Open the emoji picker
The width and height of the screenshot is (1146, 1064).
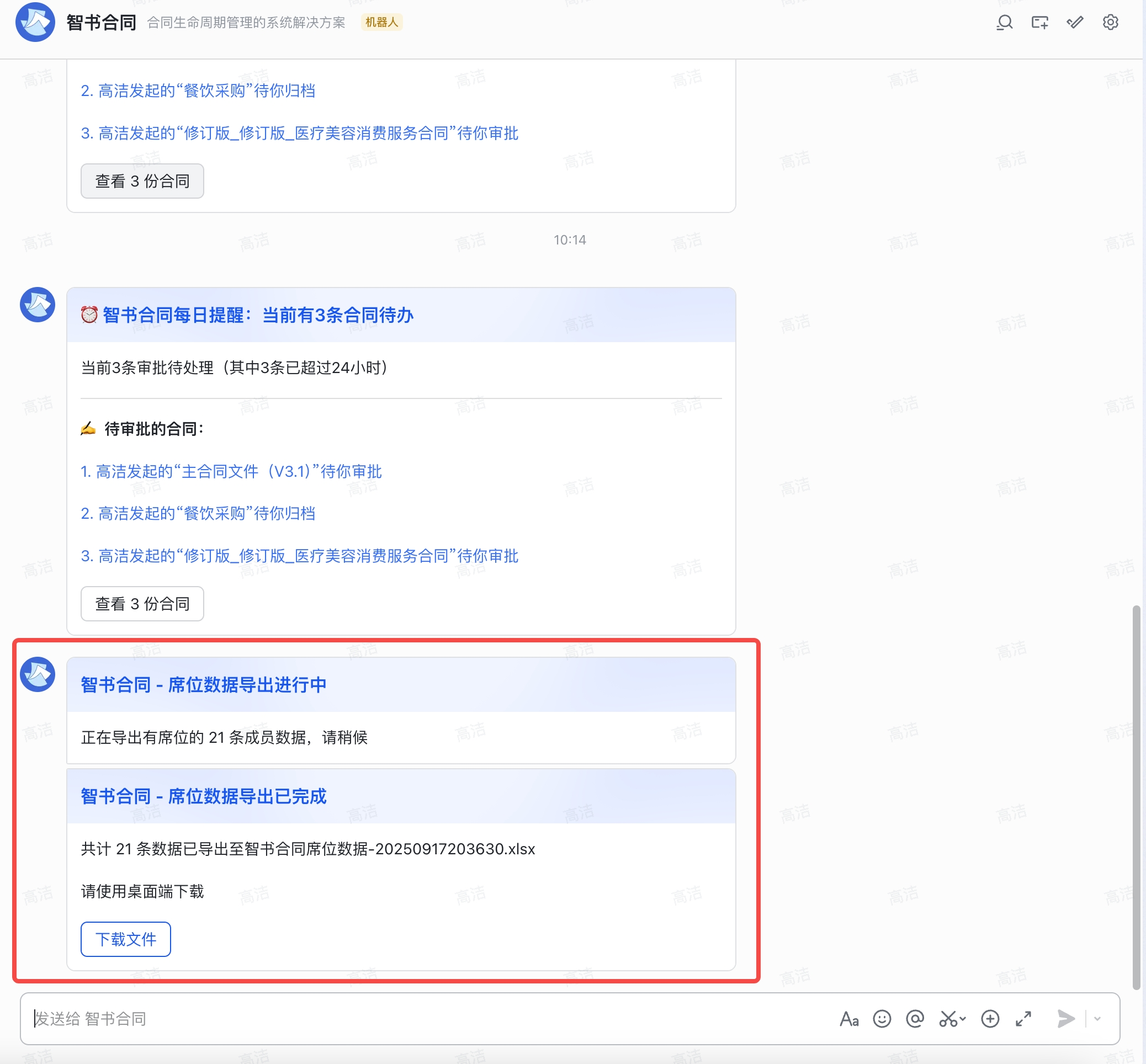[882, 1018]
